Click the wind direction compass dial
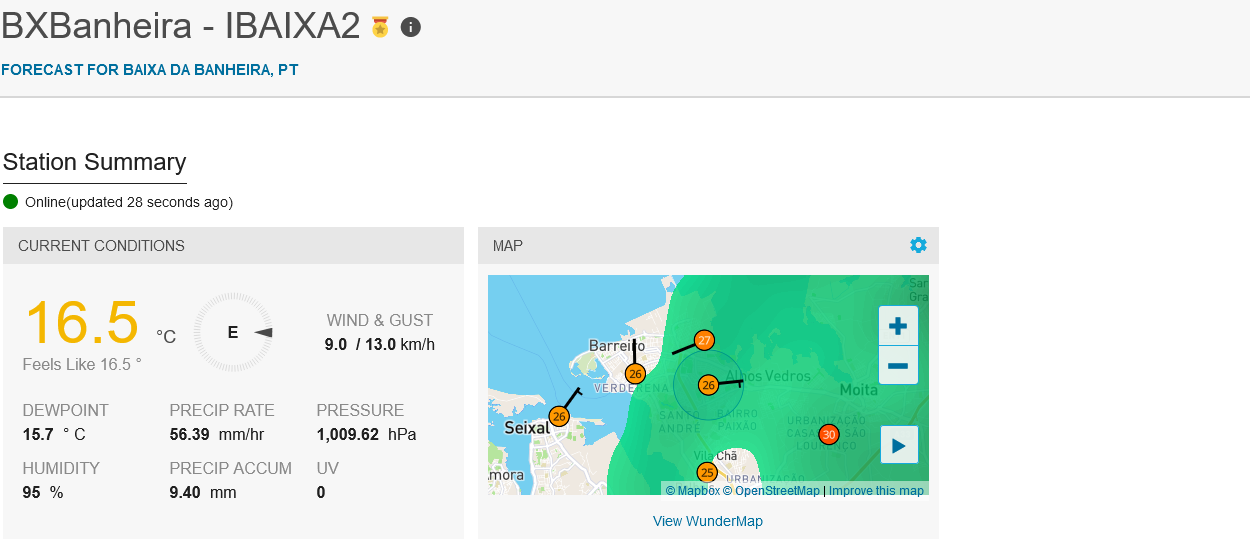Viewport: 1250px width, 539px height. [x=233, y=332]
